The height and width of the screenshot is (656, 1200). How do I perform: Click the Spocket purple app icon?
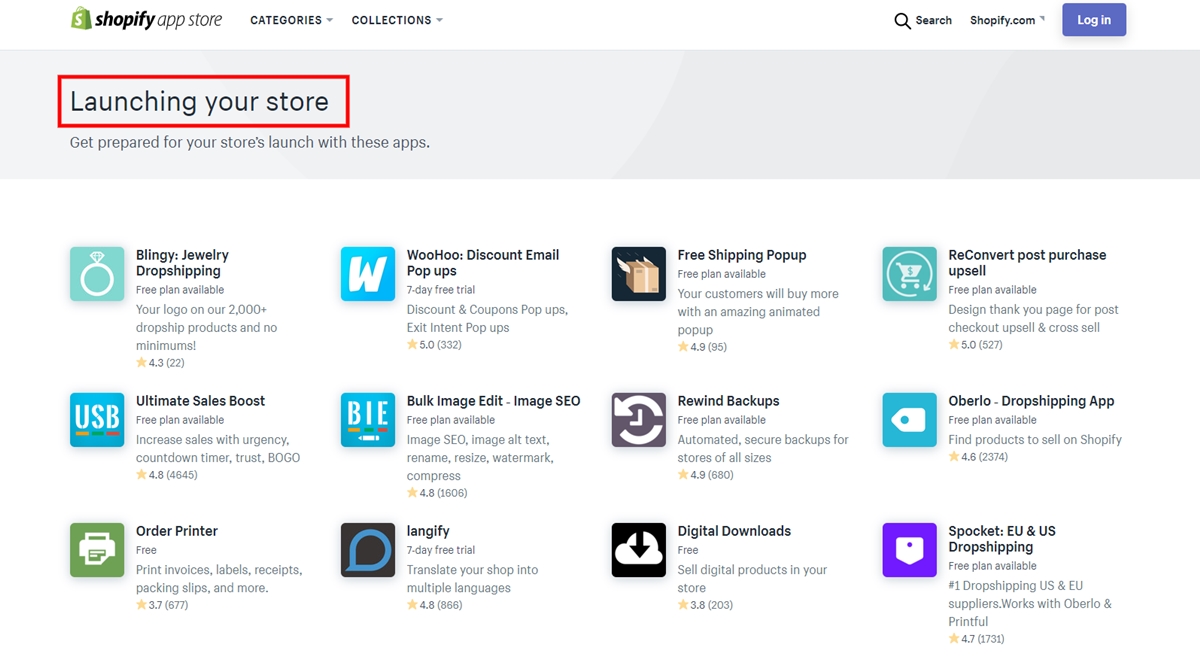[910, 550]
